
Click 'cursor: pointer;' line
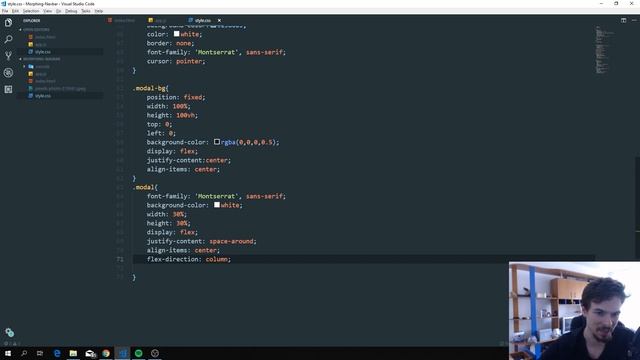[176, 61]
